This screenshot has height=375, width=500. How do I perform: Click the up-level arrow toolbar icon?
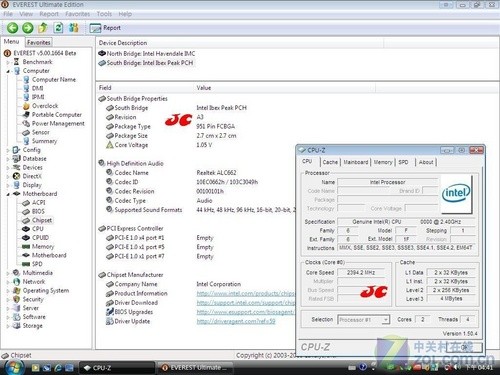click(x=43, y=28)
